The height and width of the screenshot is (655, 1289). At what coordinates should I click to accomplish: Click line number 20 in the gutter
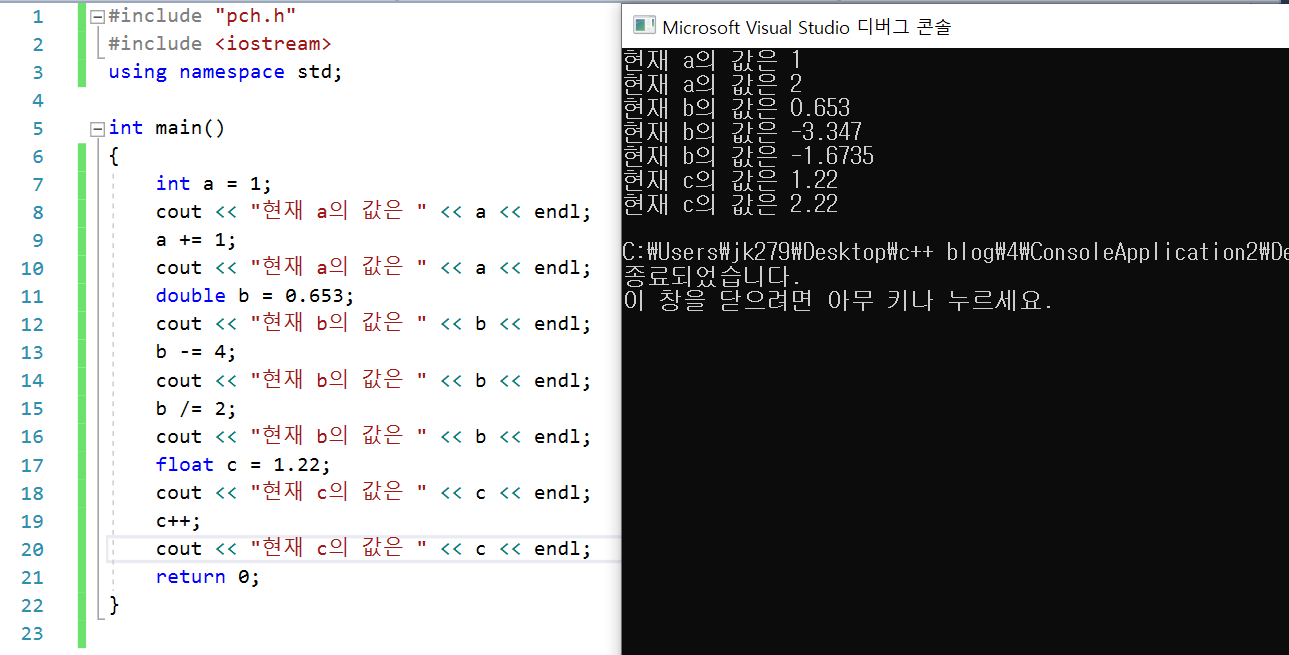coord(32,549)
